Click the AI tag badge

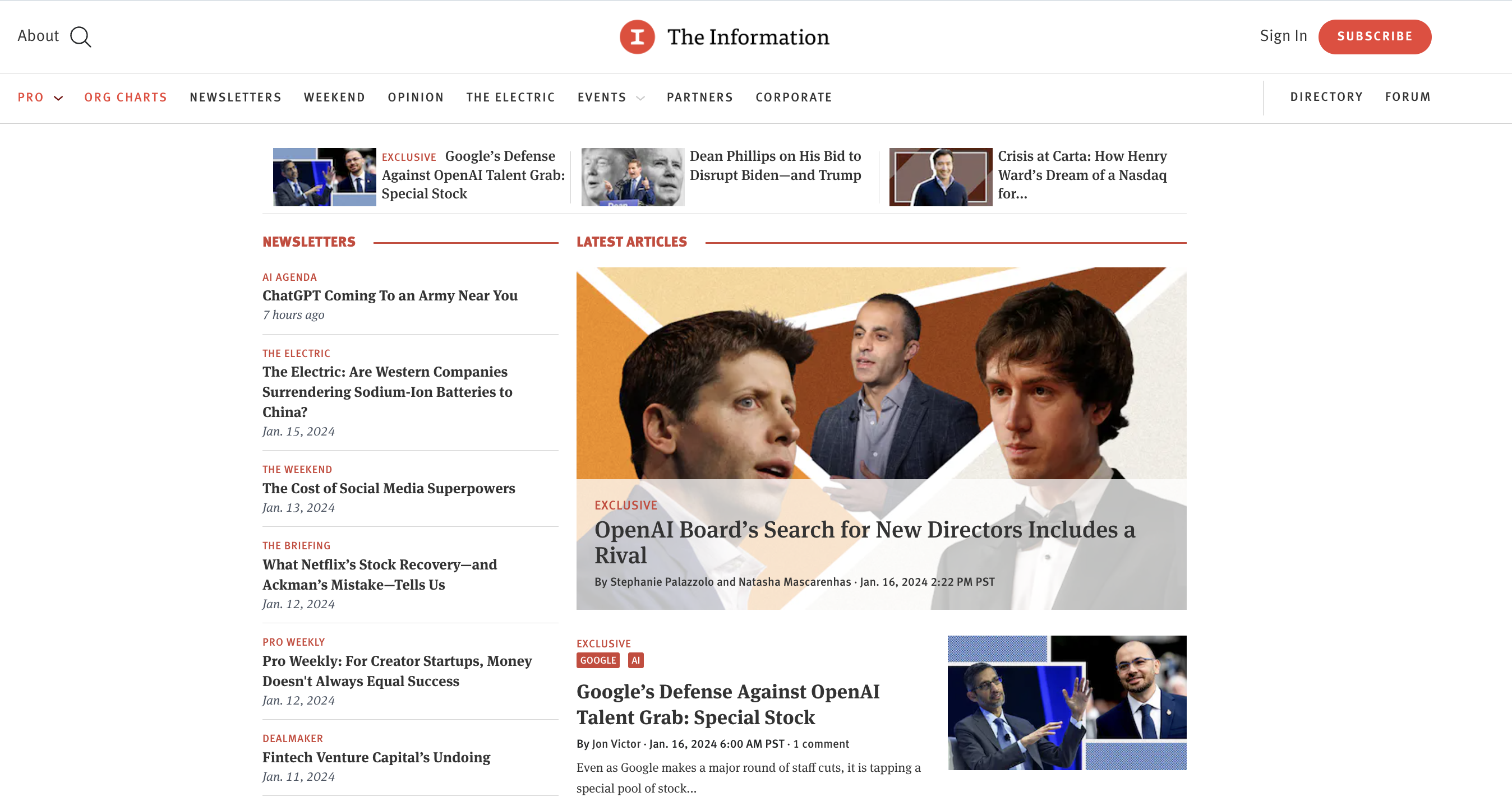click(x=635, y=660)
